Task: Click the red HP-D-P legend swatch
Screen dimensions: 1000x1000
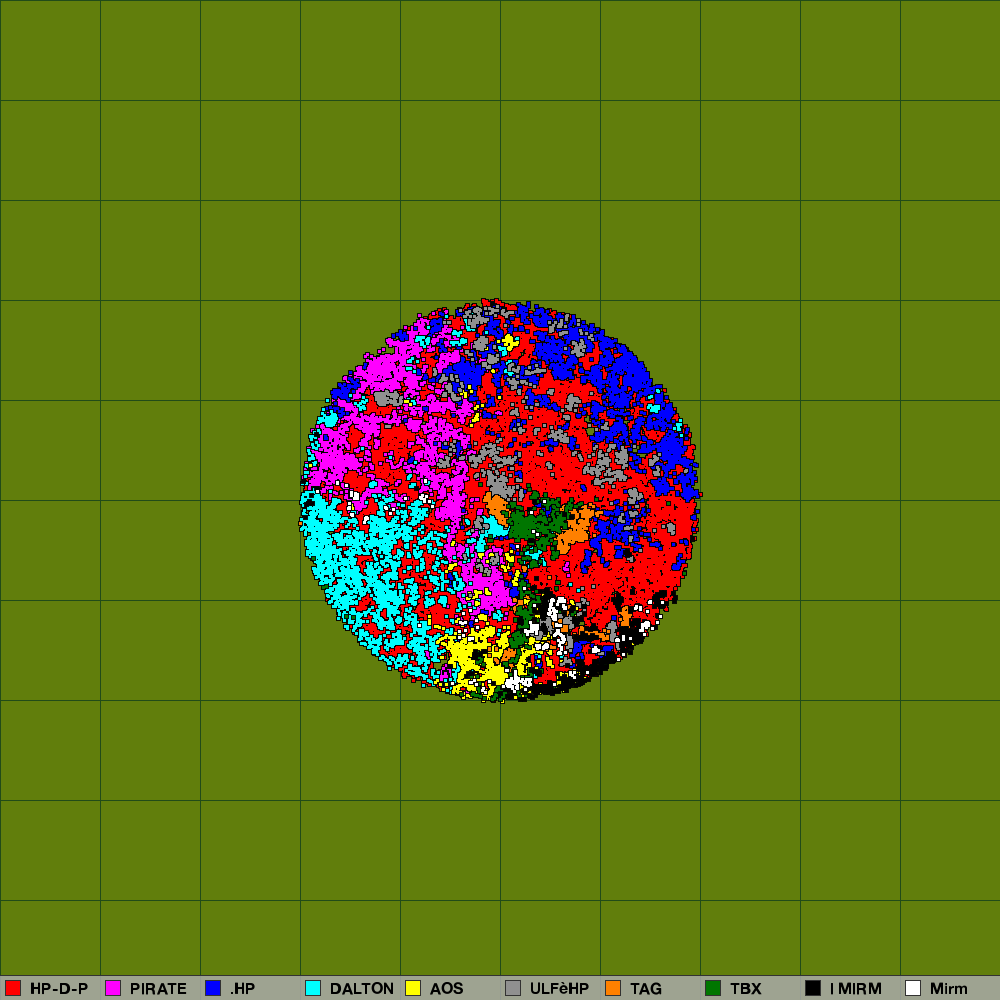Action: [13, 988]
